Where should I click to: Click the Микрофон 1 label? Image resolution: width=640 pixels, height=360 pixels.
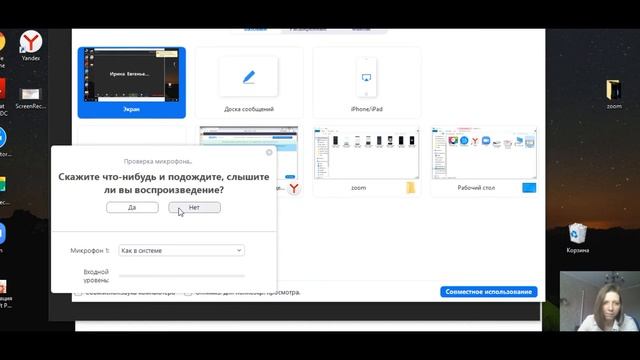click(90, 250)
